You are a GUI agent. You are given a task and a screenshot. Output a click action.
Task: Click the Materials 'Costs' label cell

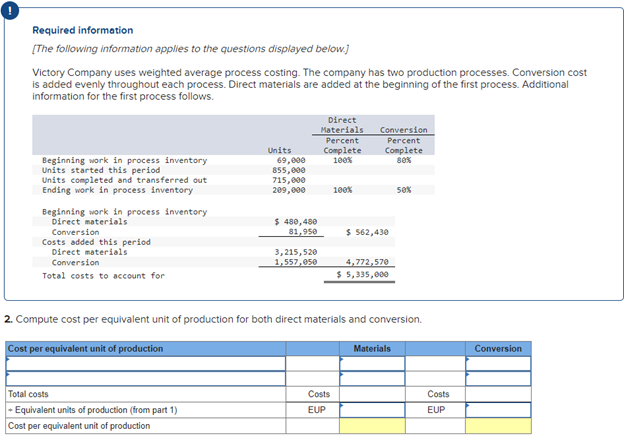pyautogui.click(x=319, y=394)
